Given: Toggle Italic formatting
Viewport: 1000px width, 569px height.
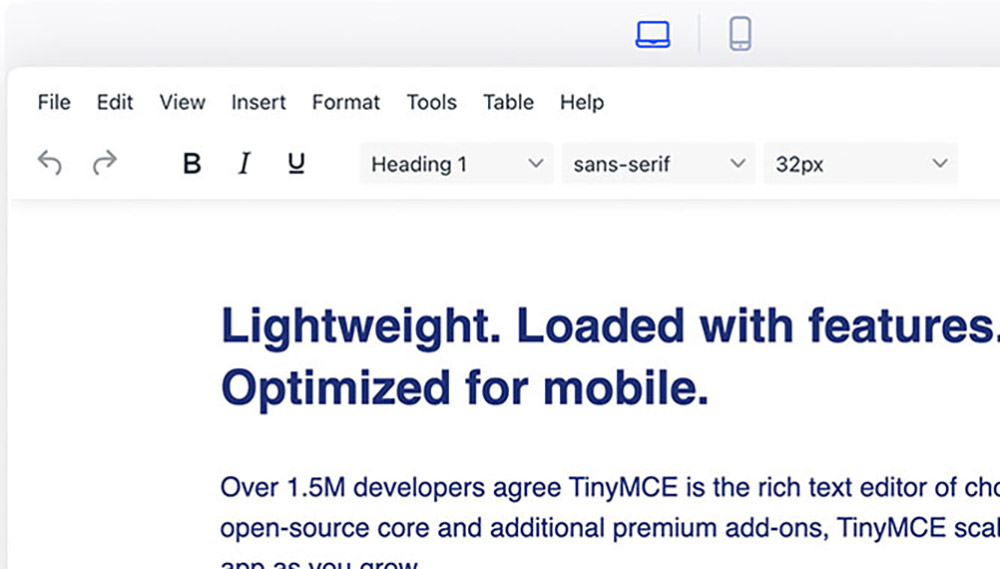Looking at the screenshot, I should [x=244, y=164].
